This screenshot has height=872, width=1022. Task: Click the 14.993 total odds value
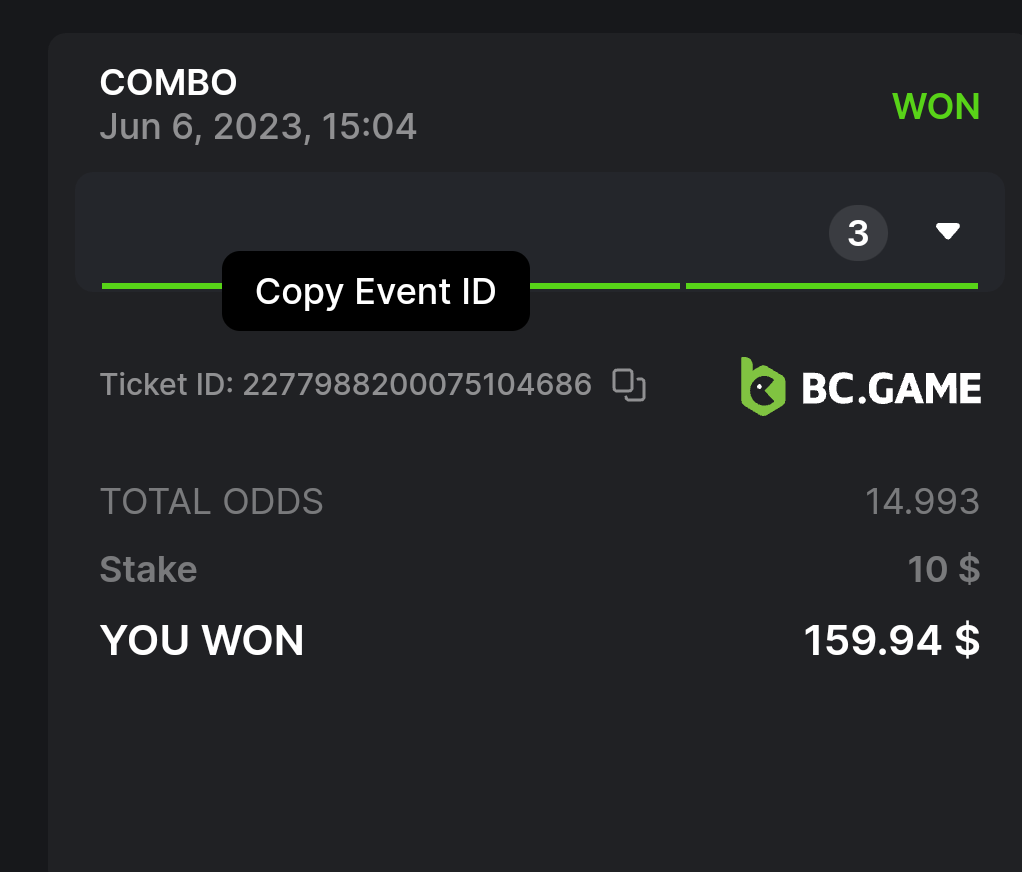tap(922, 501)
